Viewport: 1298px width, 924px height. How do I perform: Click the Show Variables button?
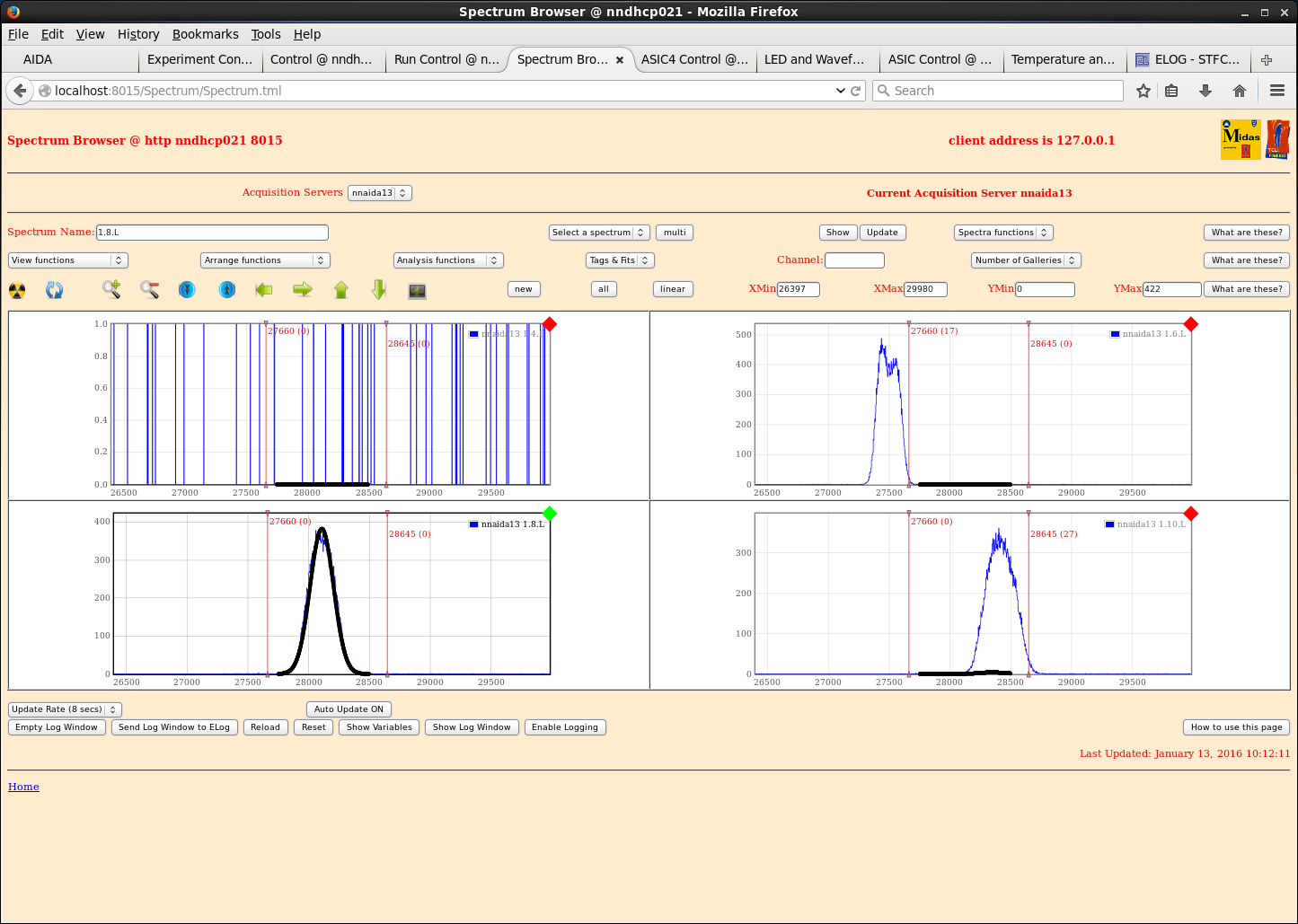coord(379,727)
